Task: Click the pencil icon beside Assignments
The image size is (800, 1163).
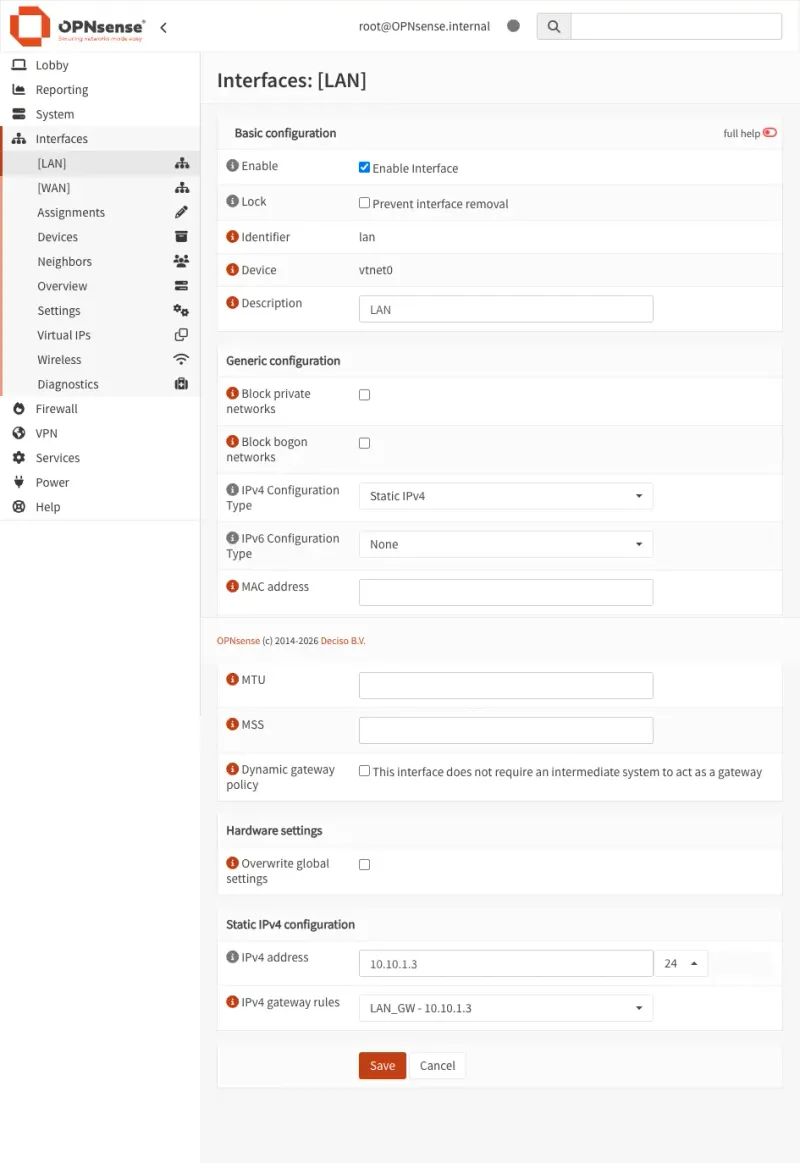Action: (x=181, y=211)
